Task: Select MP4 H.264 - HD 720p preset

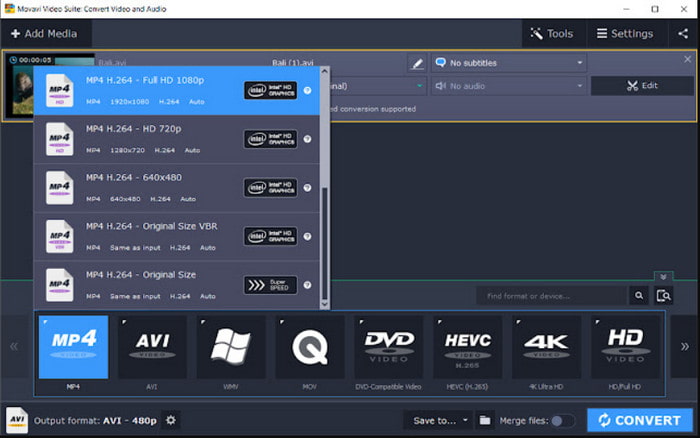Action: 177,139
